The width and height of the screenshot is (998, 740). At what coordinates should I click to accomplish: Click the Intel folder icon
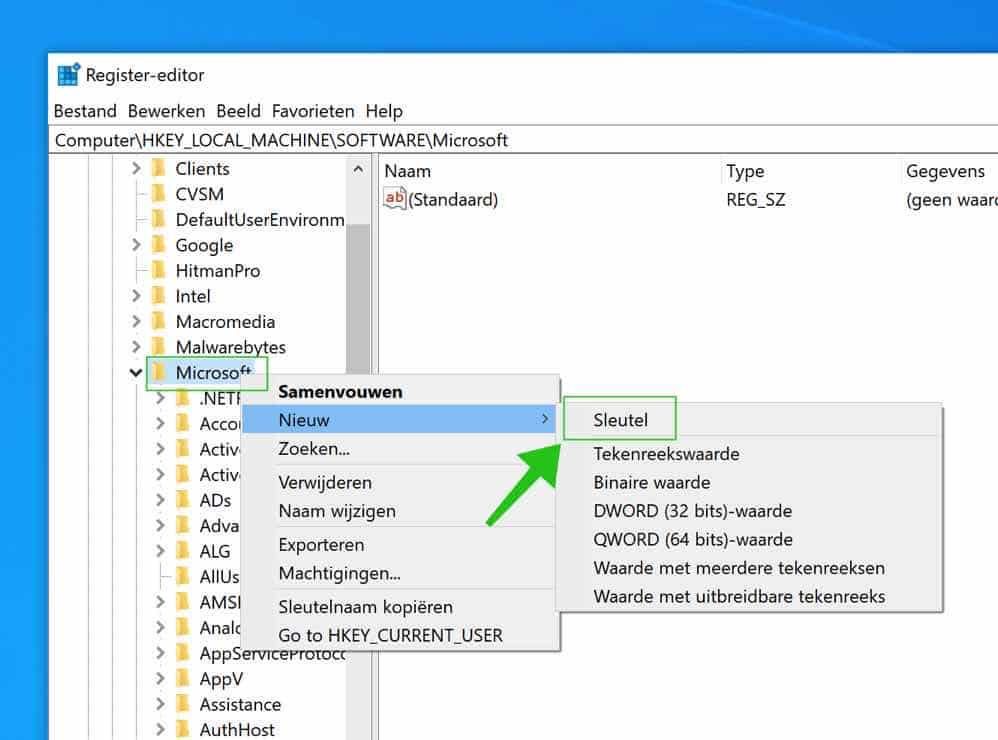[x=159, y=296]
